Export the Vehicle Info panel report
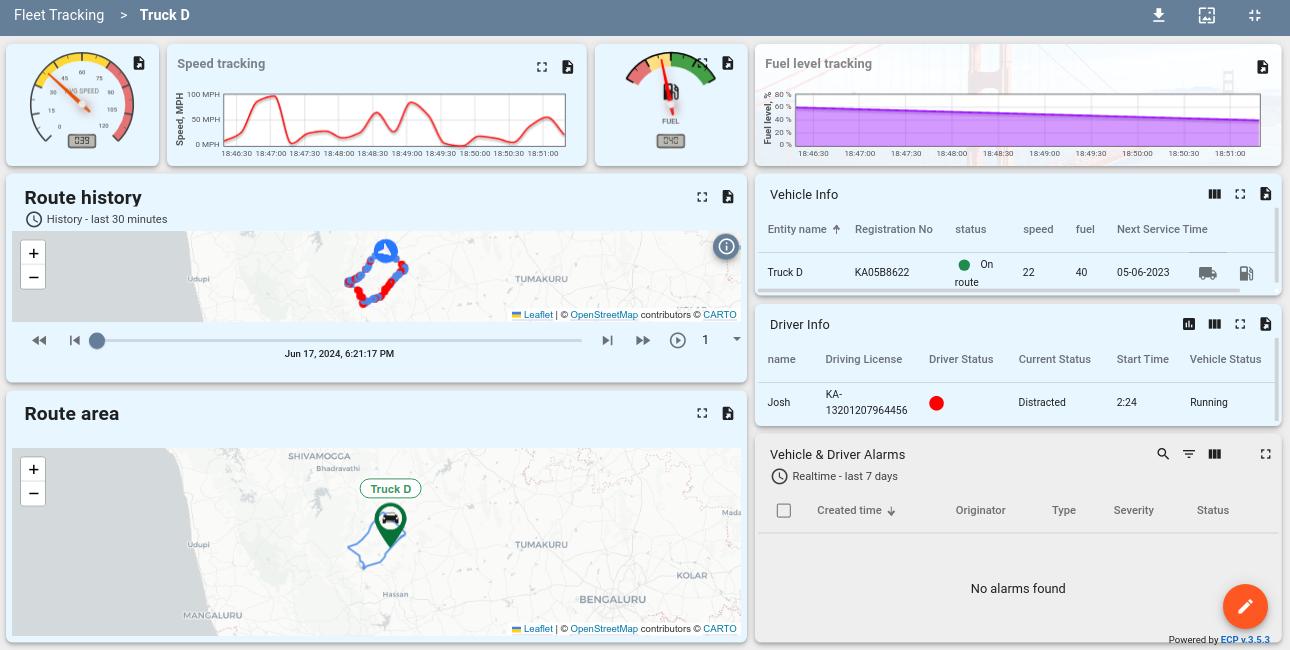The image size is (1290, 650). pyautogui.click(x=1266, y=194)
